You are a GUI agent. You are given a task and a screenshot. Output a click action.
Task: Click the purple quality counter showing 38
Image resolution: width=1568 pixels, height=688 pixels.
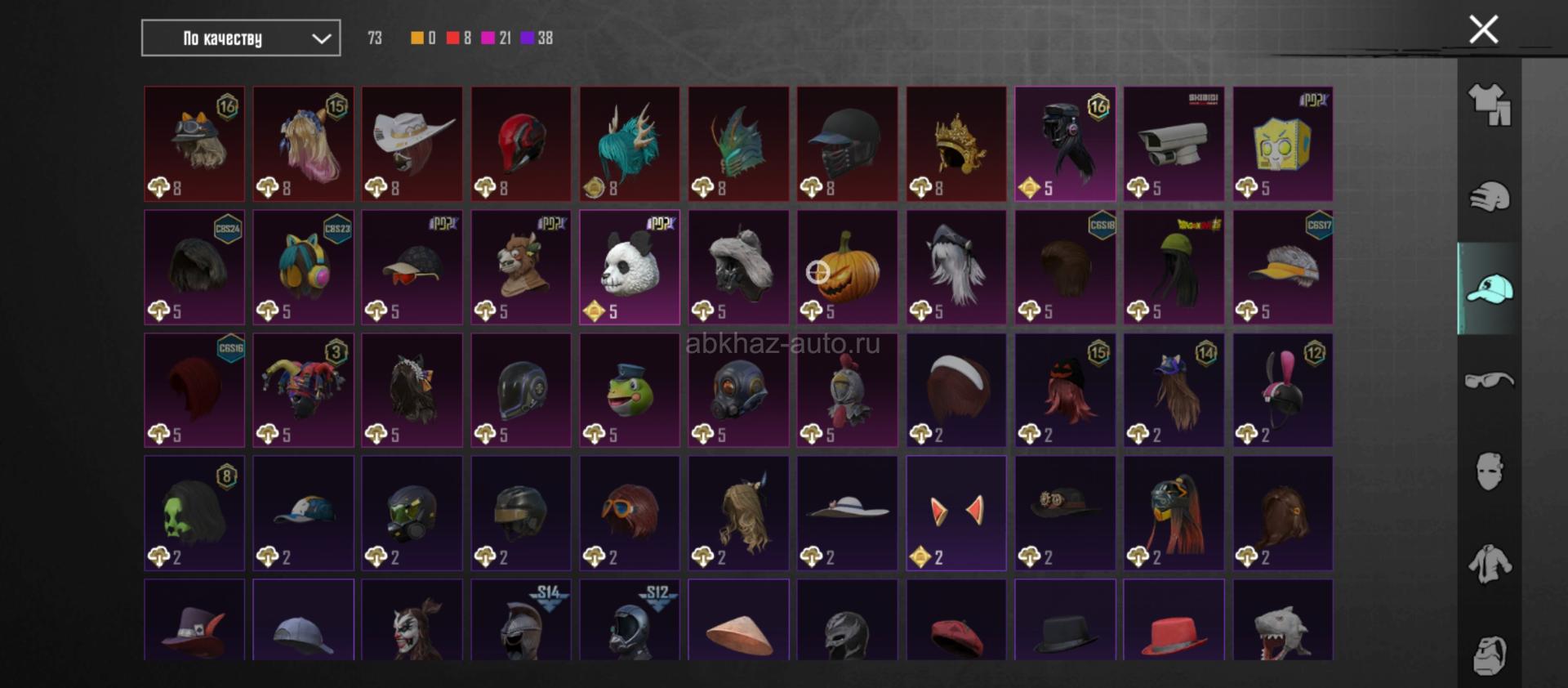click(537, 38)
